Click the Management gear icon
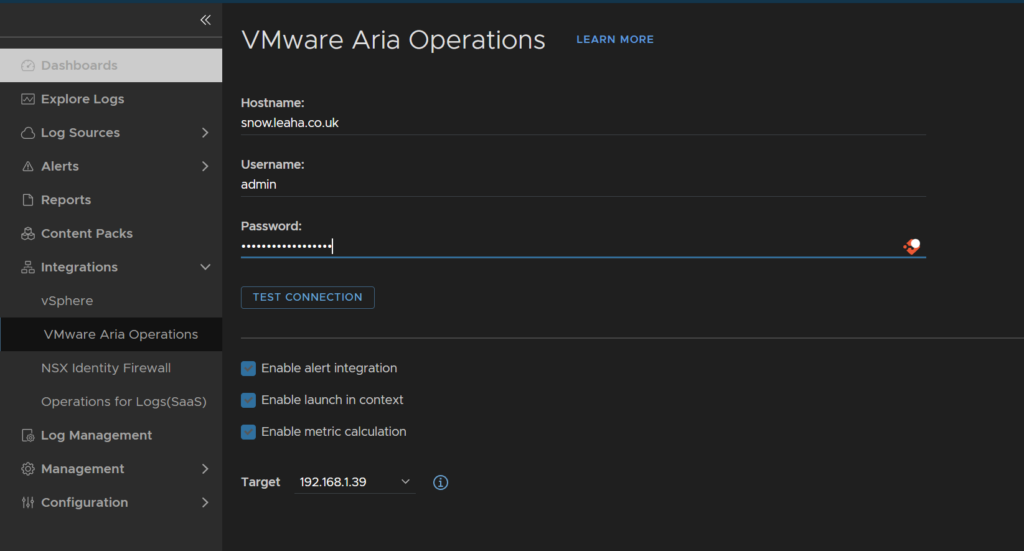Image resolution: width=1024 pixels, height=551 pixels. [27, 469]
